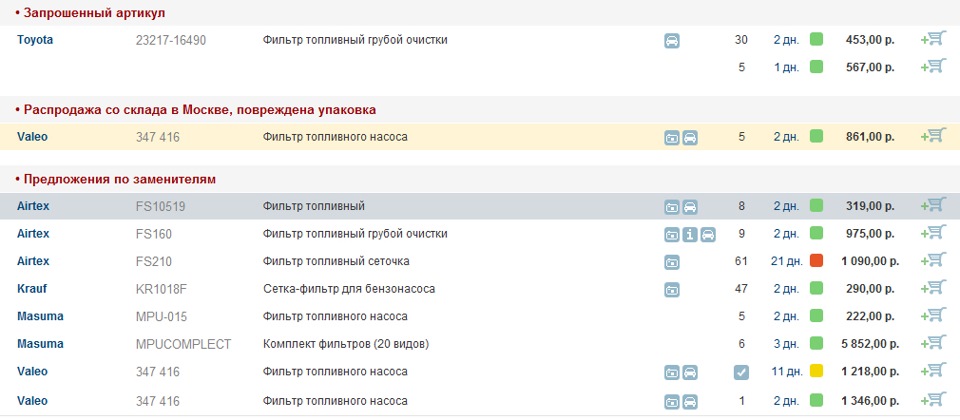Open Krauf brand link
960x420 pixels.
click(32, 289)
